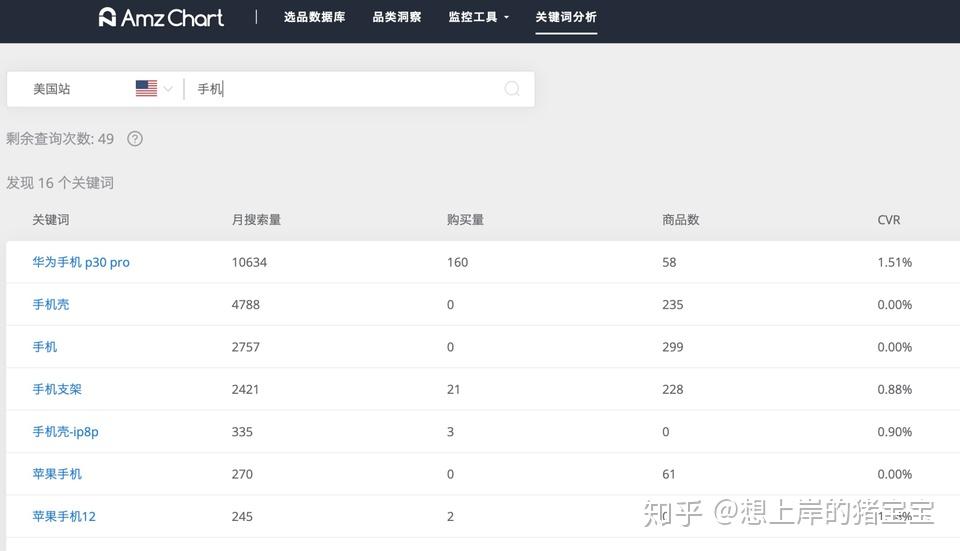Click monthly search value 2757
The width and height of the screenshot is (960, 551).
pyautogui.click(x=246, y=347)
